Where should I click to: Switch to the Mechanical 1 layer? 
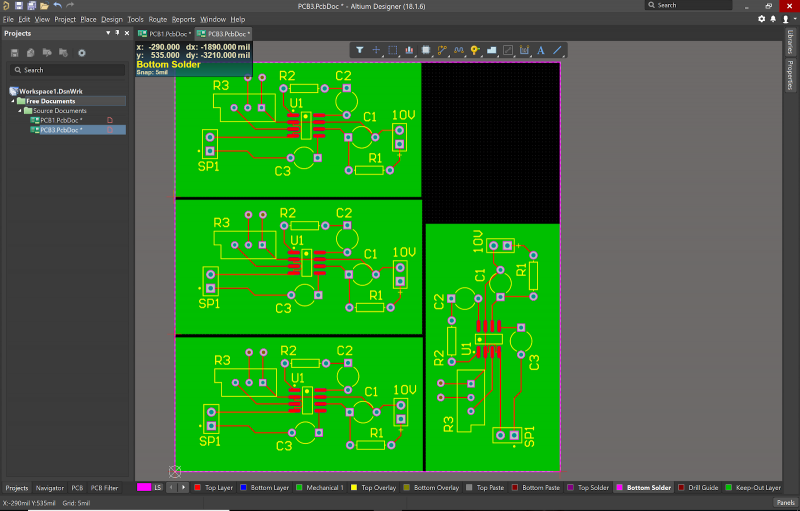320,488
